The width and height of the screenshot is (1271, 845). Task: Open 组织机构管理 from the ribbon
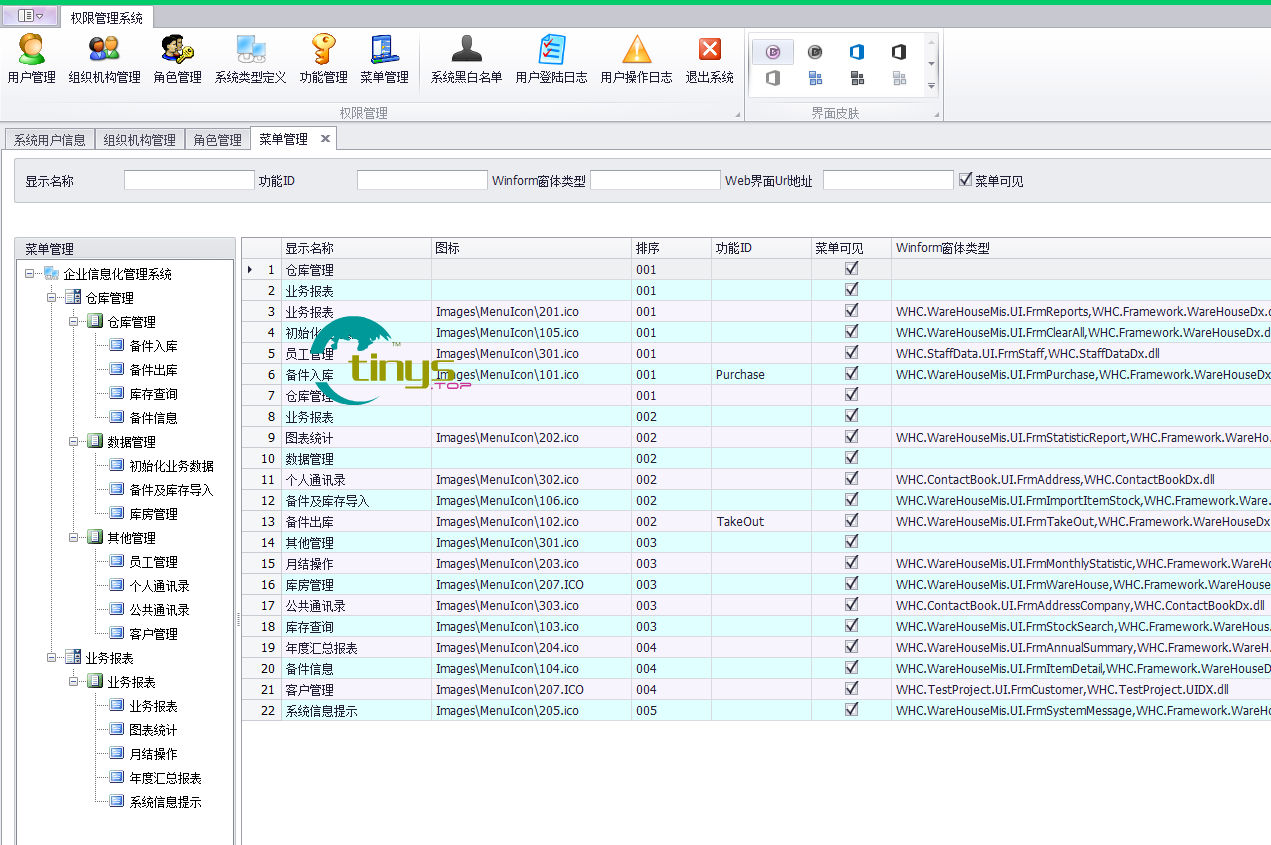click(104, 59)
